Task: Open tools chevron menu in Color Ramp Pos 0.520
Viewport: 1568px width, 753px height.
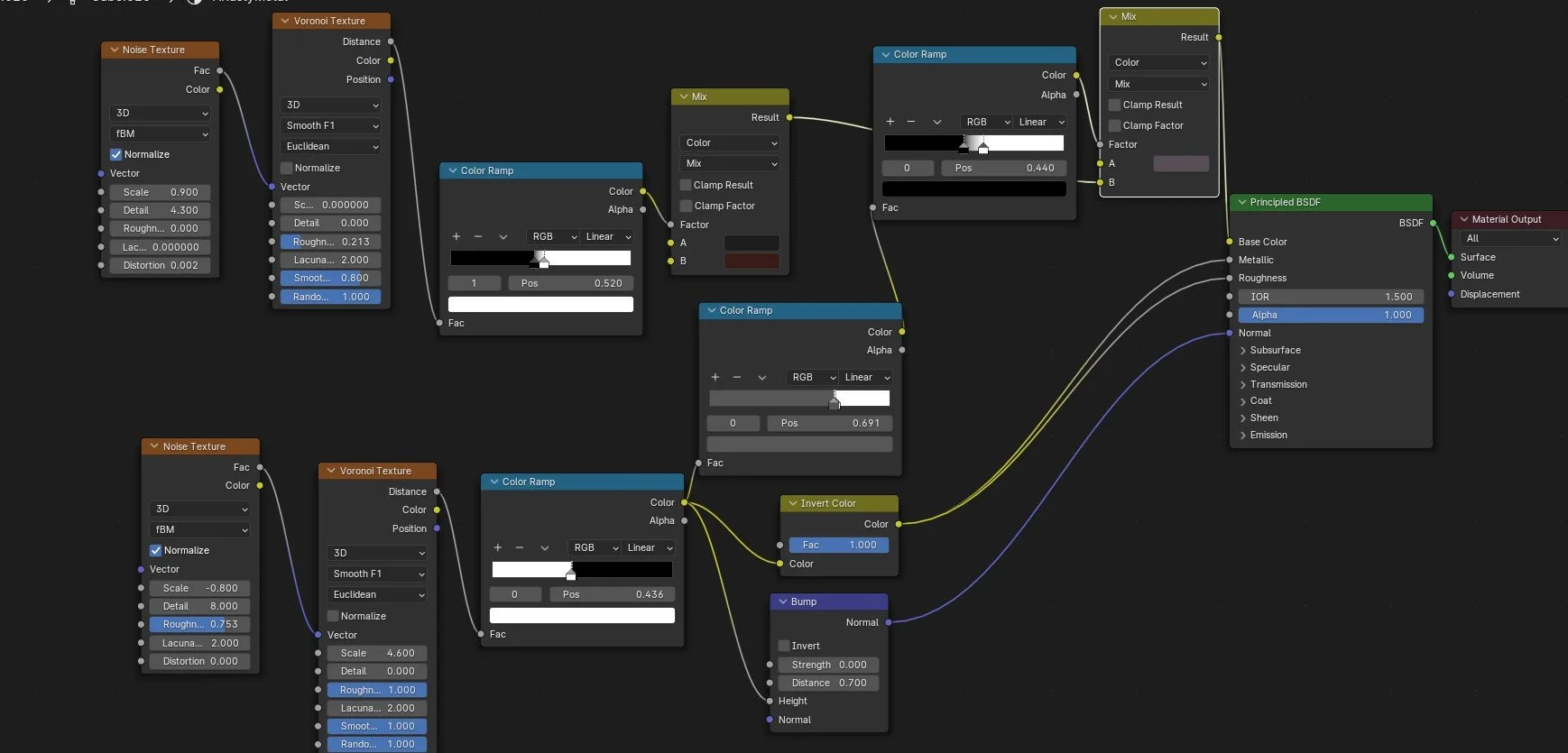Action: (x=503, y=236)
